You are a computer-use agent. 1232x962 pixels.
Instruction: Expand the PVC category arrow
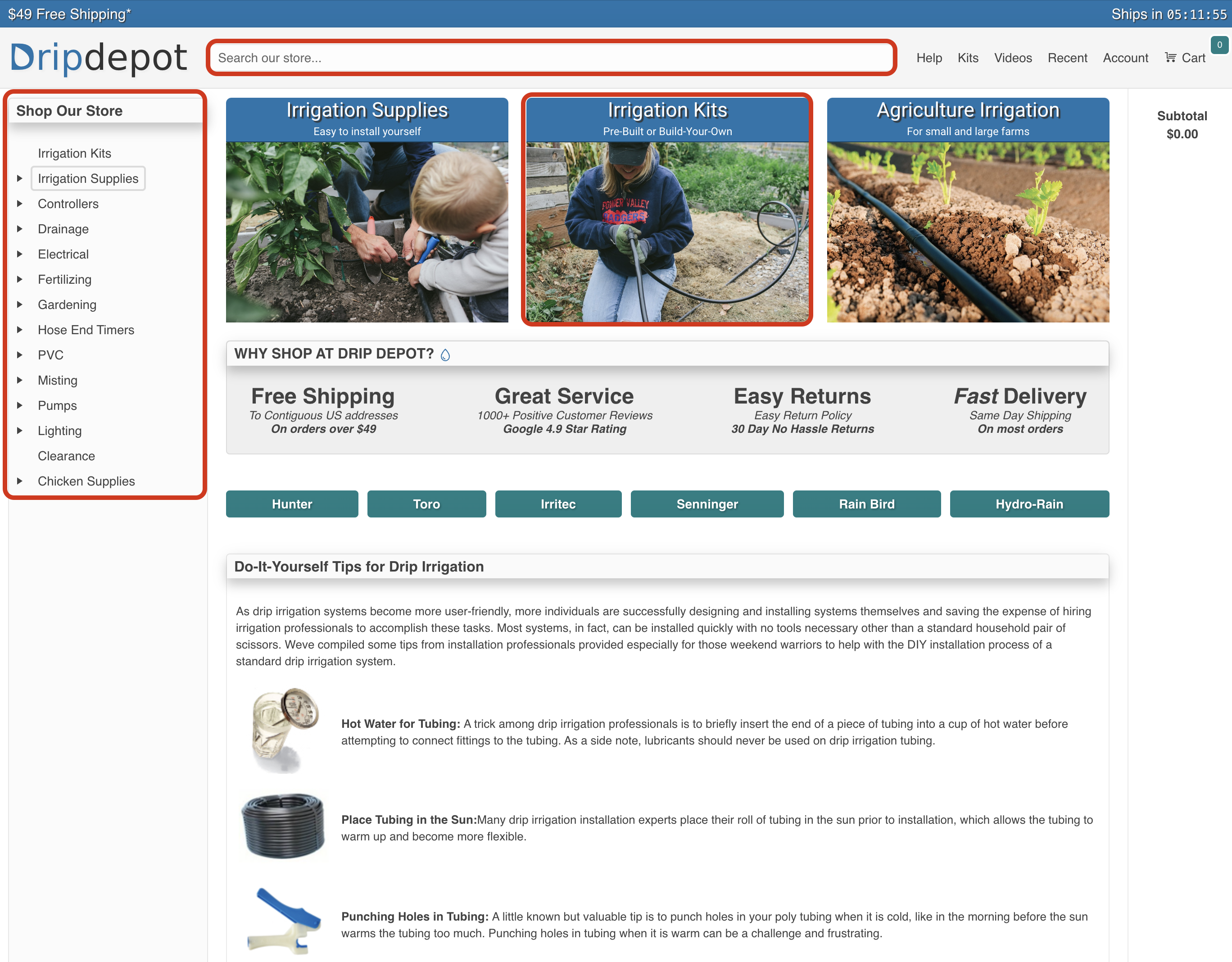[x=20, y=355]
